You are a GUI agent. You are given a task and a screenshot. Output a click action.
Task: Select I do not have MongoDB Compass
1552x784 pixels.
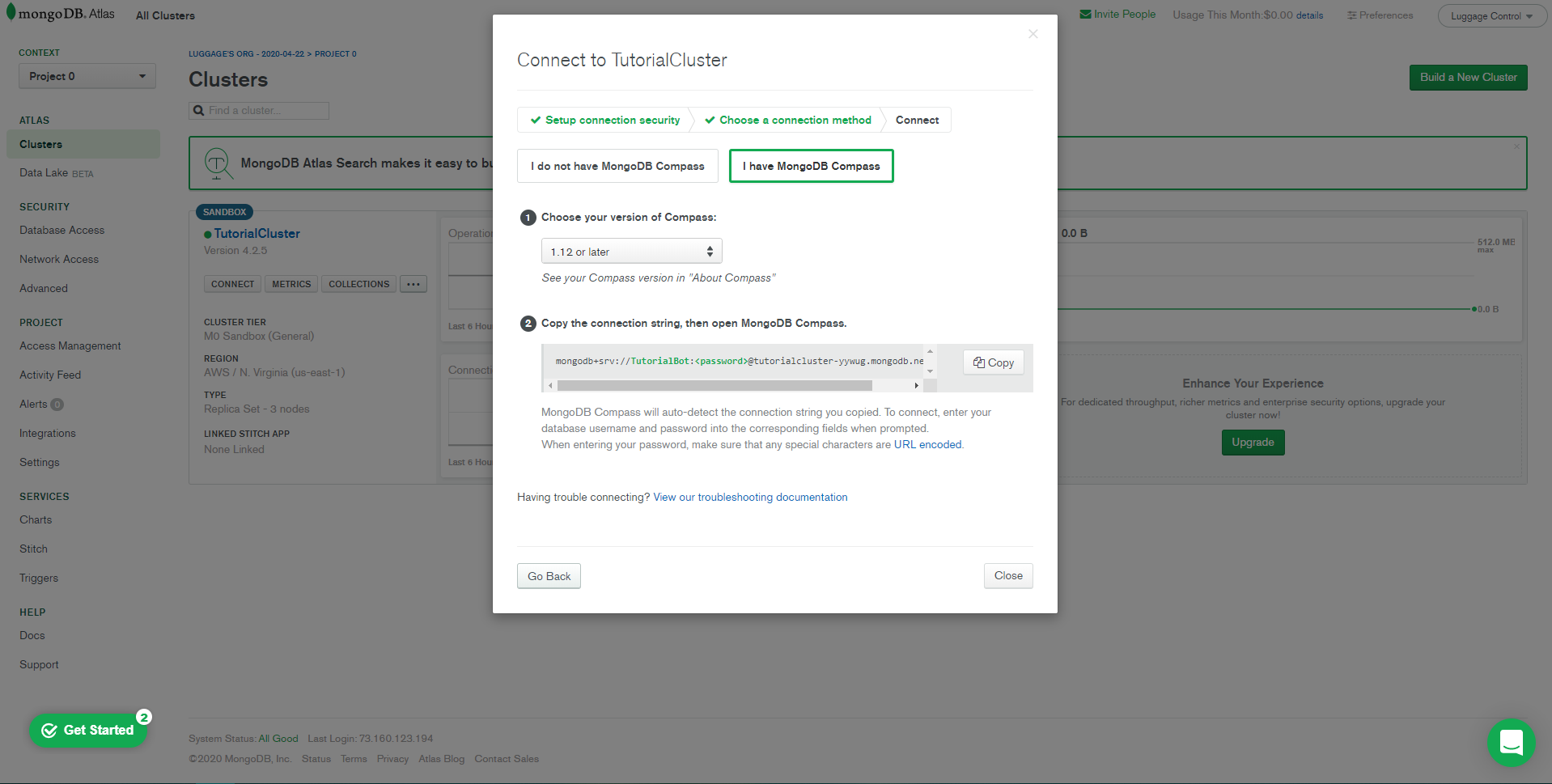(x=617, y=166)
